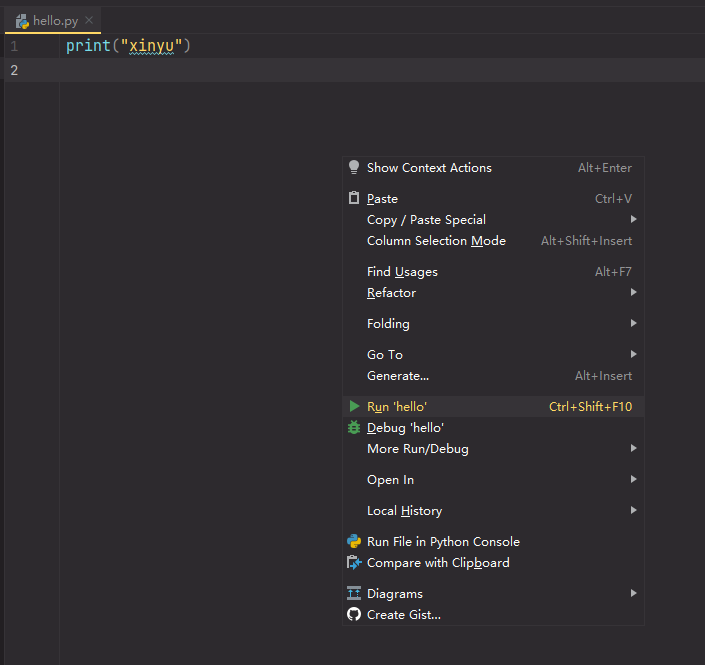Screen dimensions: 705x665
Task: Close the hello.py editor tab
Action: click(x=89, y=20)
